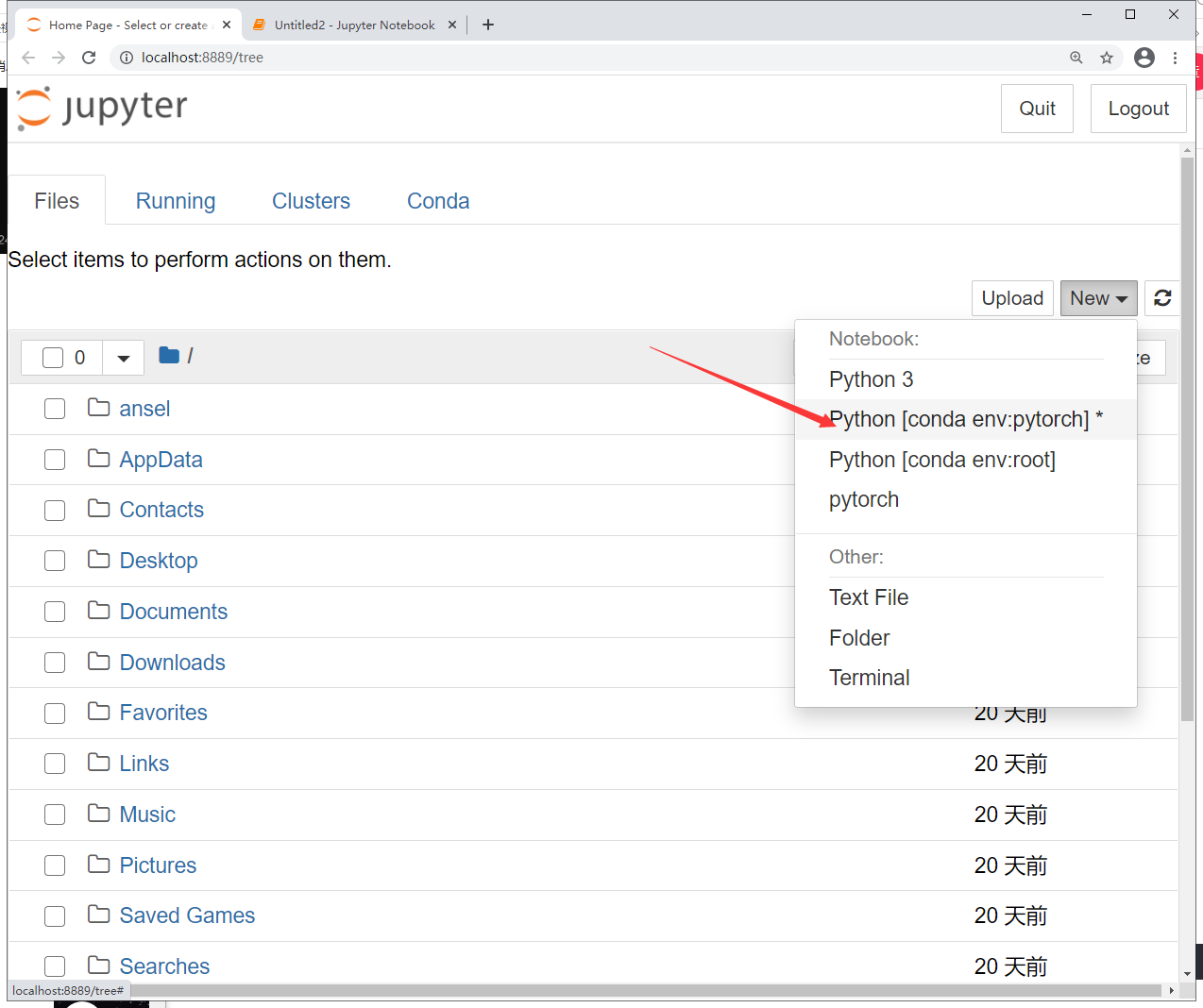Open the New dropdown menu
Image resolution: width=1203 pixels, height=1008 pixels.
click(x=1098, y=298)
